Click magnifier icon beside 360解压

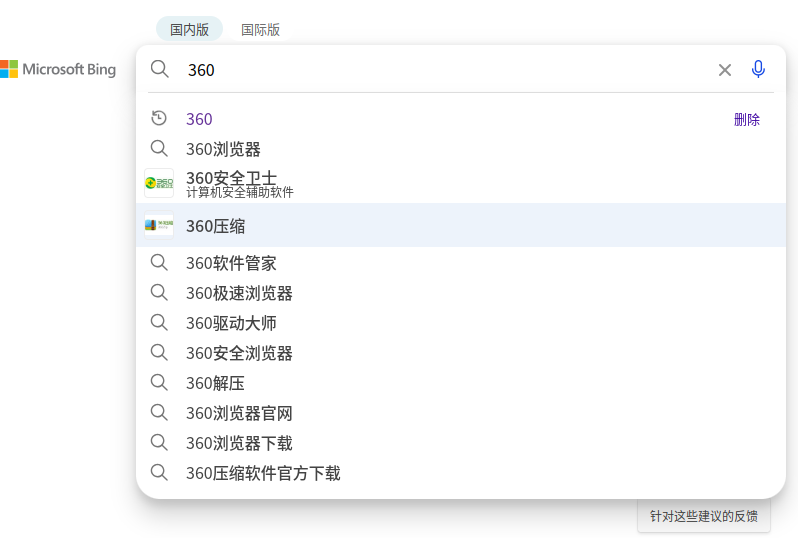[159, 383]
